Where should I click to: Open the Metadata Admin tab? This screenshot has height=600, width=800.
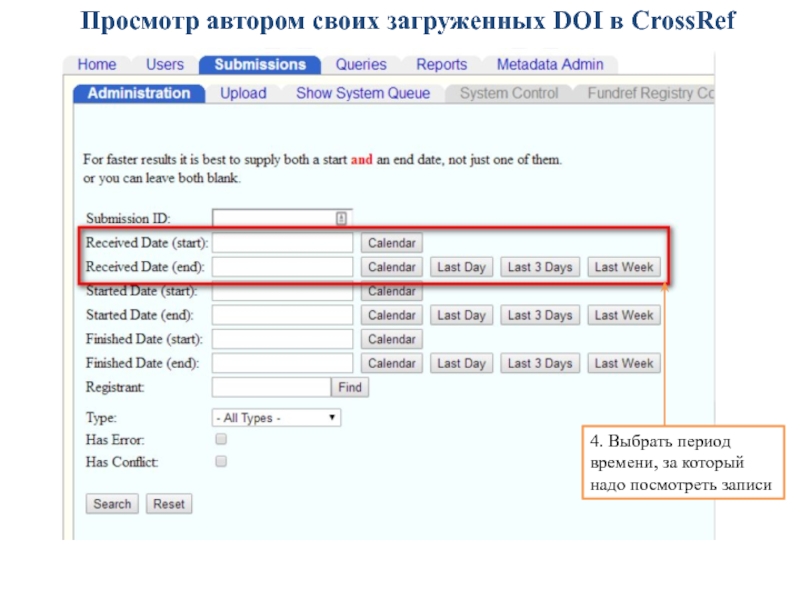(550, 65)
